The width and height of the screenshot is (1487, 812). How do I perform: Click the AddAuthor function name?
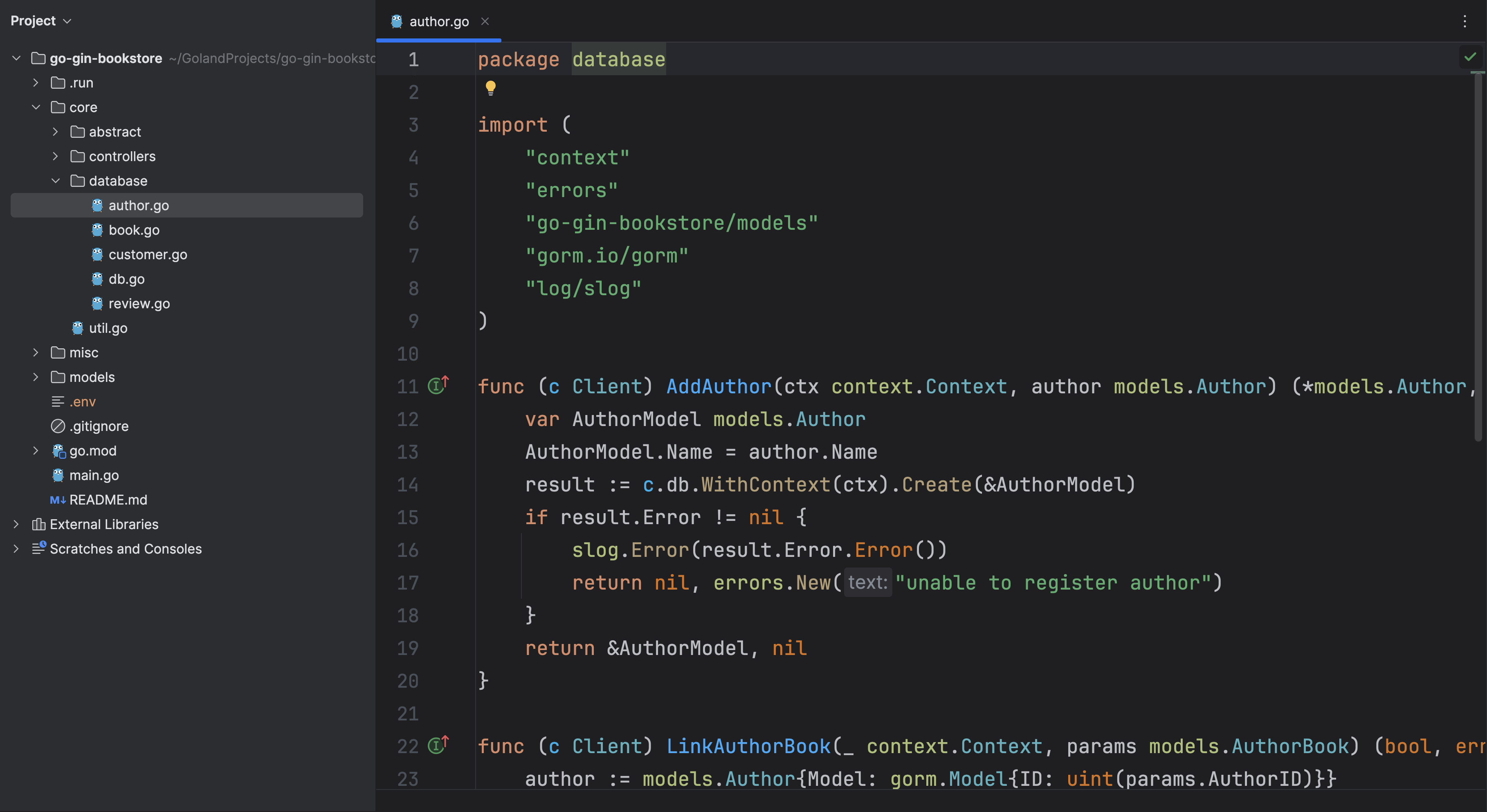[x=718, y=386]
